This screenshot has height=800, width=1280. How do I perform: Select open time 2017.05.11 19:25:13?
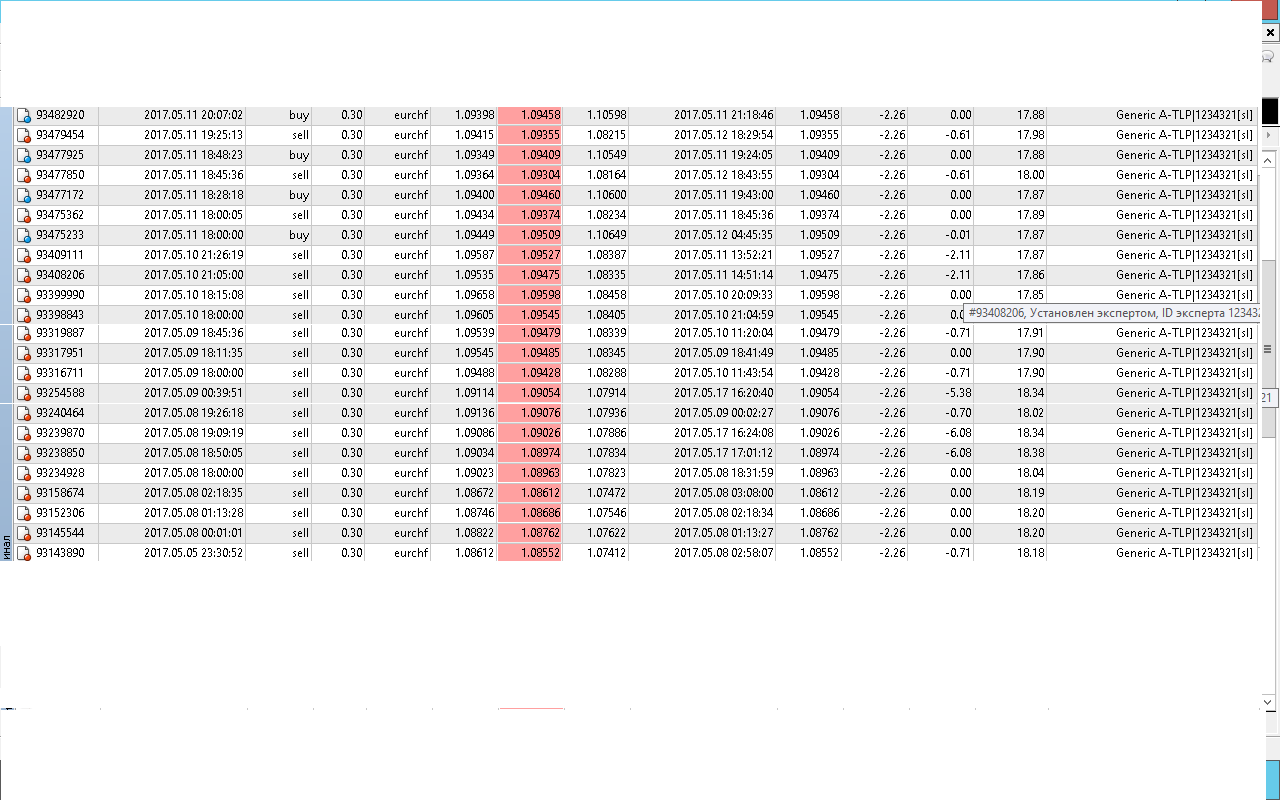193,135
